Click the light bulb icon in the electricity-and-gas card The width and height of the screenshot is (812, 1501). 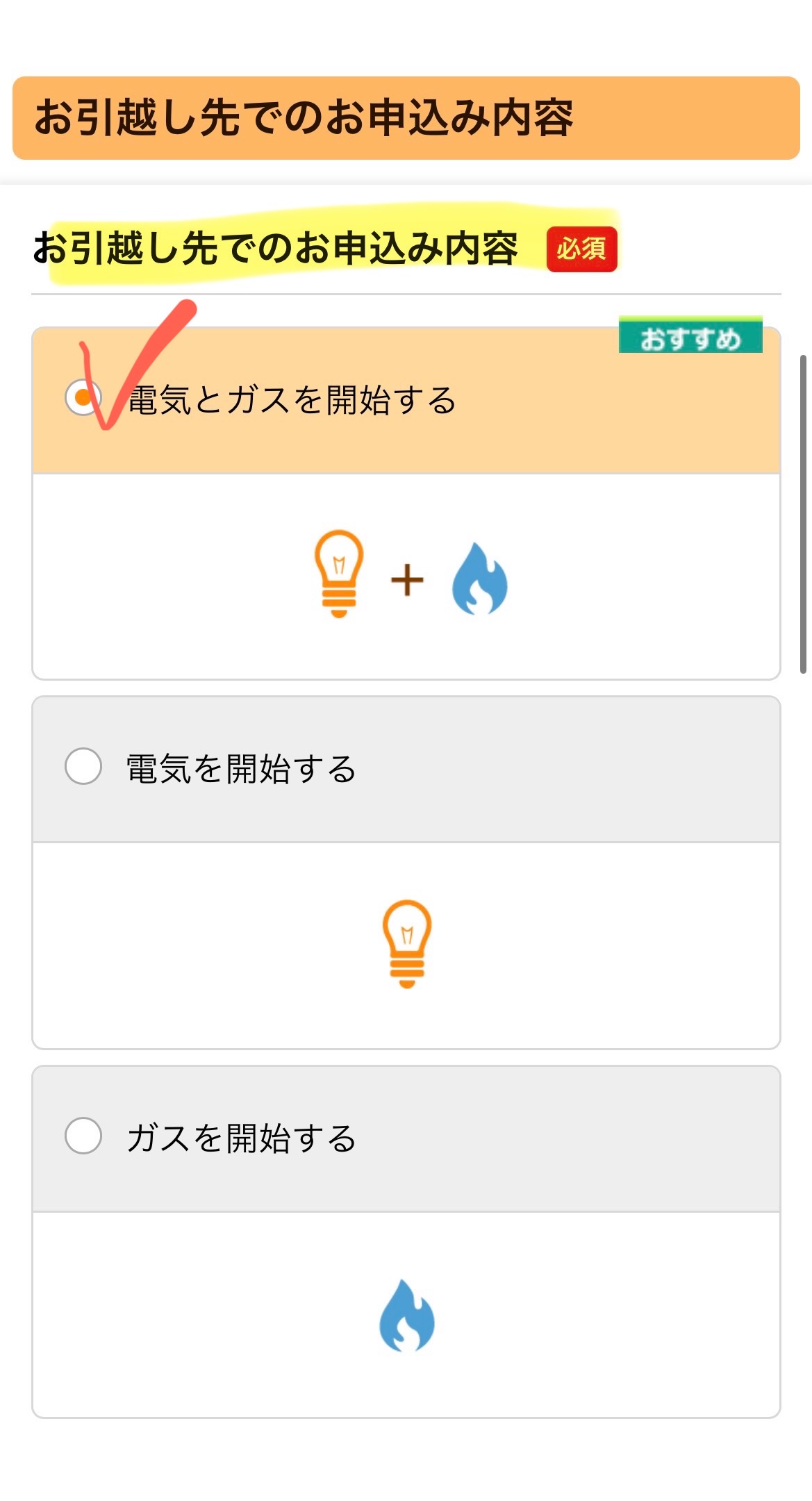[339, 574]
